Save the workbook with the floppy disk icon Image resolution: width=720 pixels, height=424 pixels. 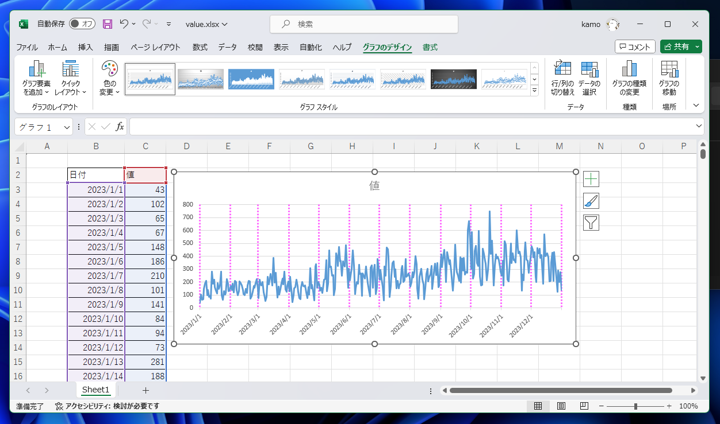[107, 24]
